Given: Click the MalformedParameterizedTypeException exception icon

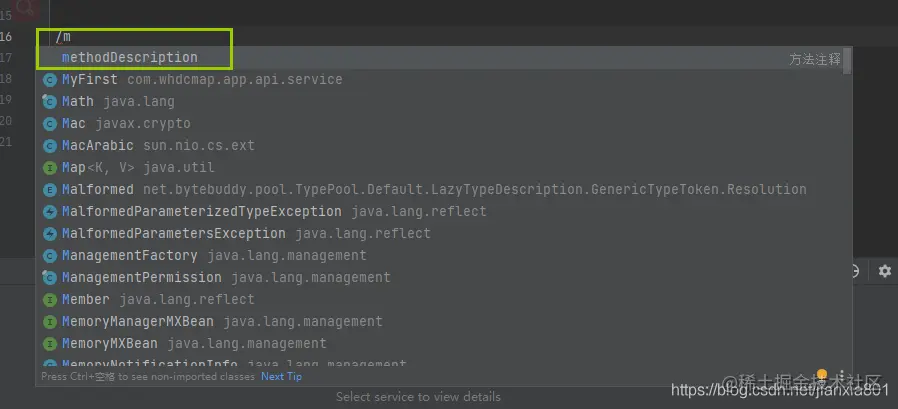Looking at the screenshot, I should click(50, 212).
